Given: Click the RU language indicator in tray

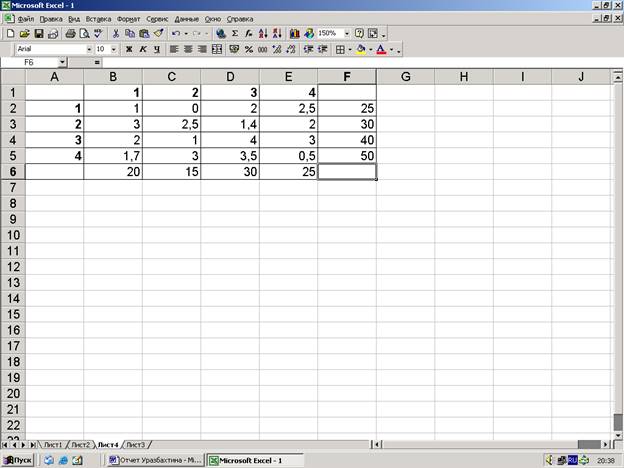Looking at the screenshot, I should (573, 460).
